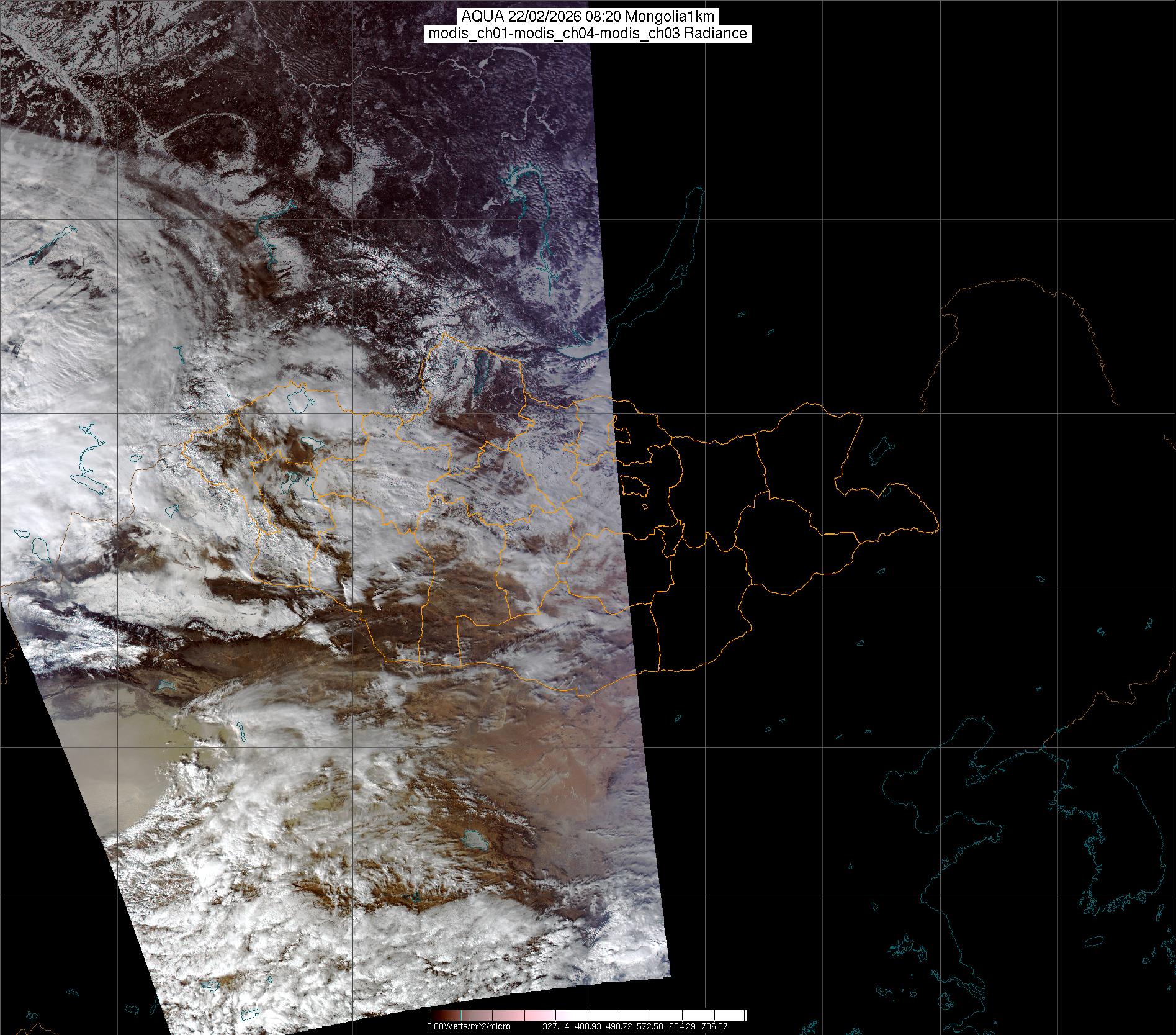Select the 'modis_ch01-modis_ch04-modis_ch03 Radiance' caption
The width and height of the screenshot is (1176, 1035).
coord(588,34)
